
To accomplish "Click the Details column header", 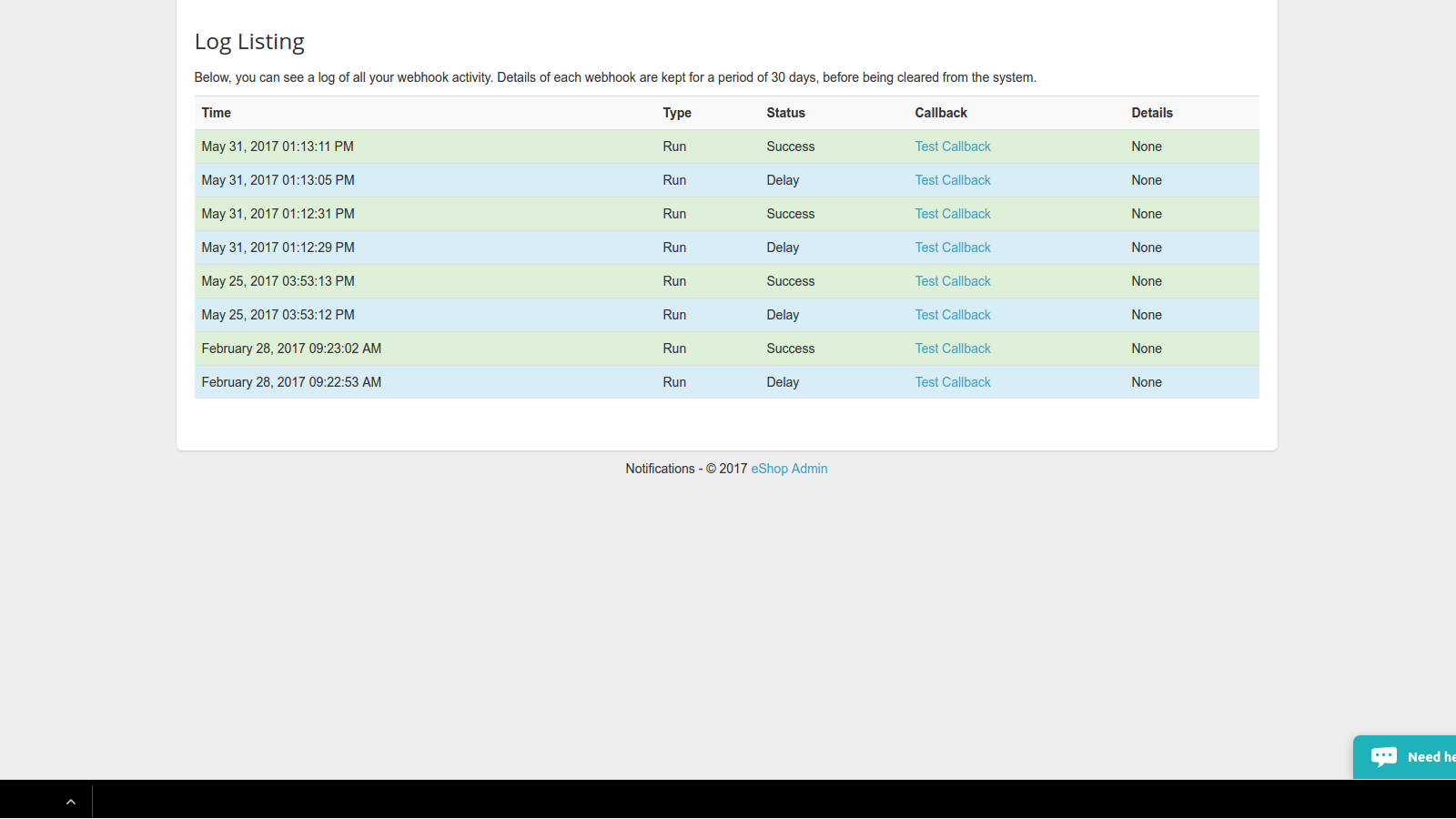I will 1152,112.
